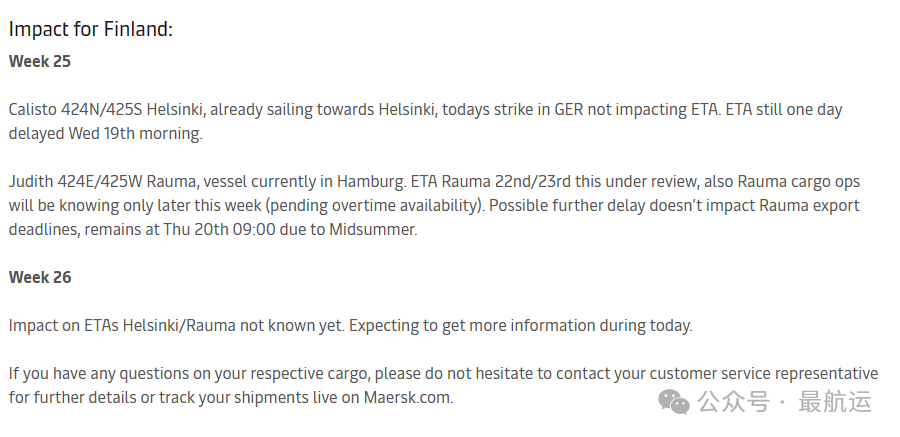The height and width of the screenshot is (437, 900).
Task: Click the Wed 19th morning text
Action: point(135,134)
